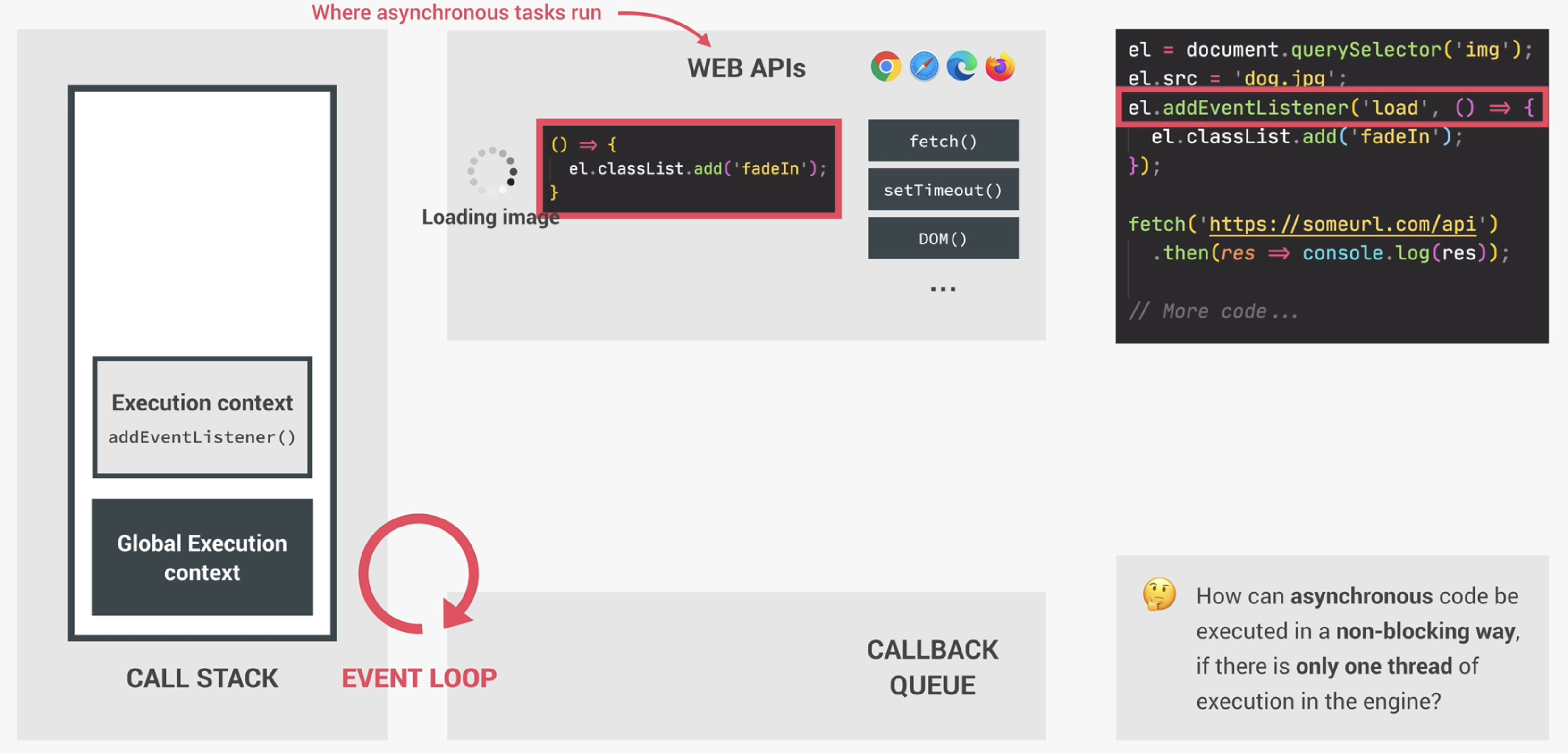The image size is (1568, 753).
Task: Click the Chrome browser icon
Action: coord(885,67)
